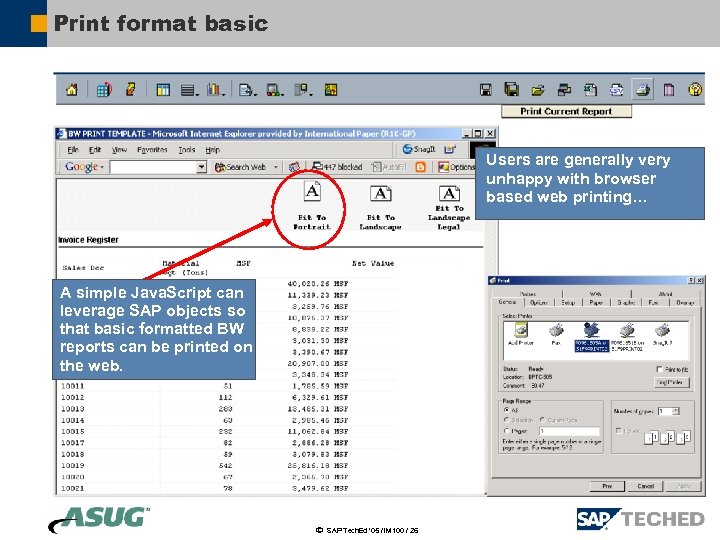Select the SnagIt 7 printer in Print dialog
Screen dimensions: 720x540
click(x=662, y=334)
